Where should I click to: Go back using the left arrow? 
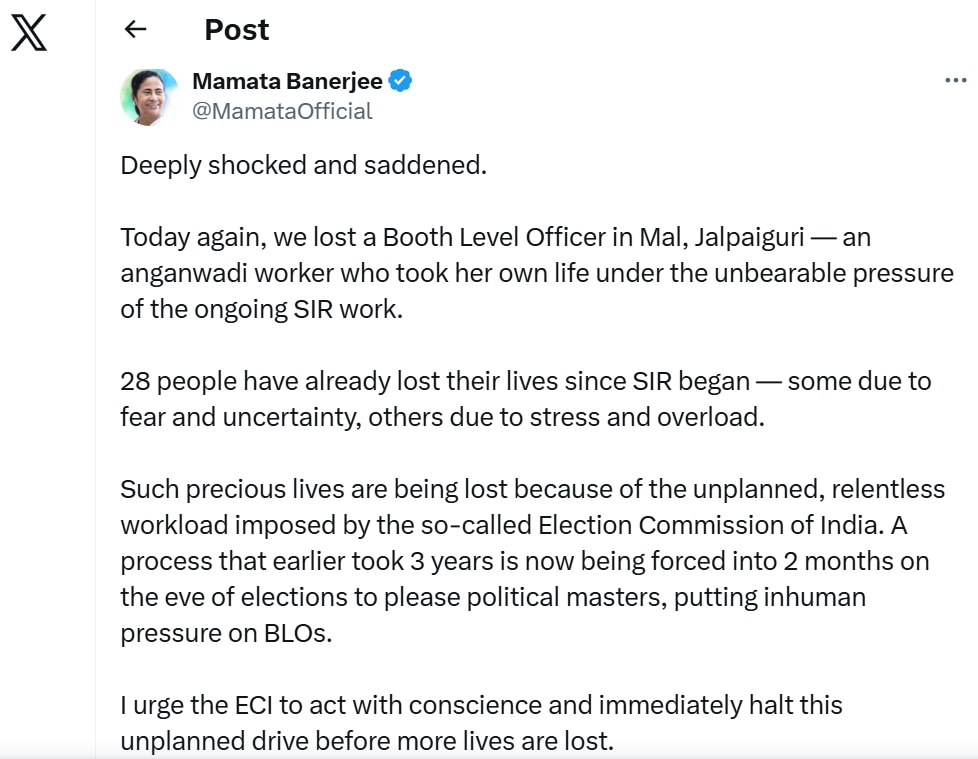pos(135,30)
